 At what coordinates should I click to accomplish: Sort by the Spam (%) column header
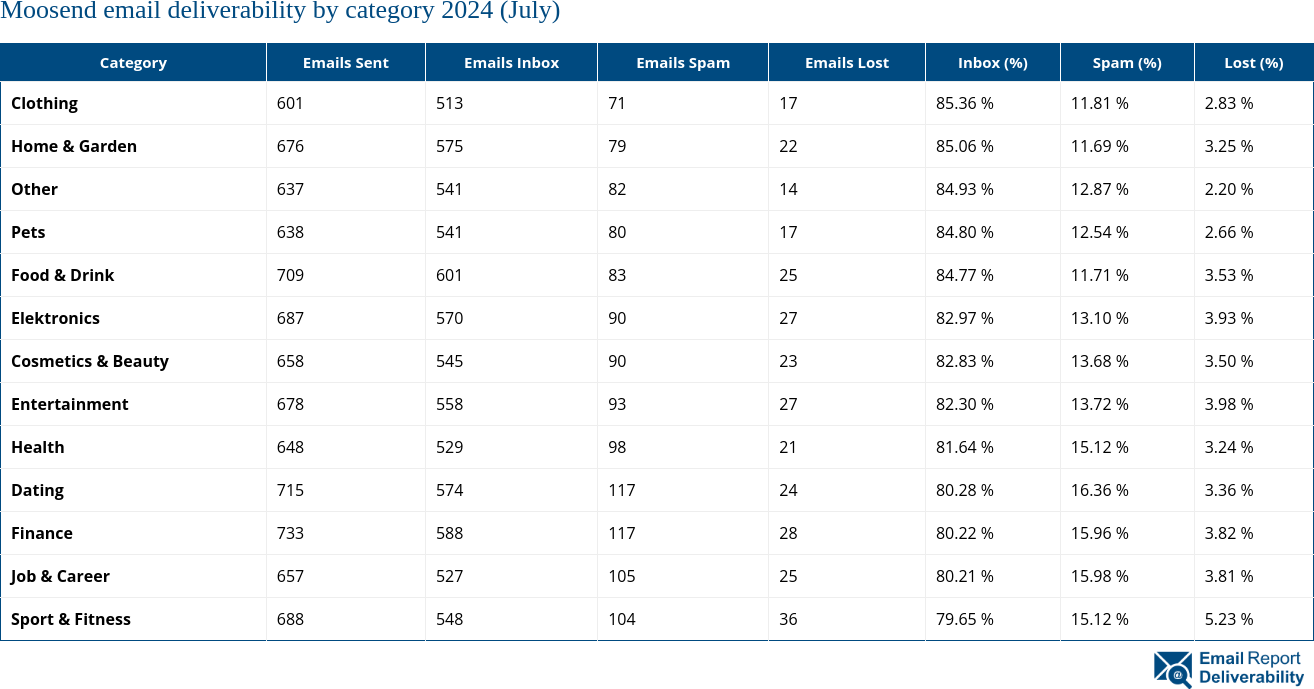tap(1127, 62)
